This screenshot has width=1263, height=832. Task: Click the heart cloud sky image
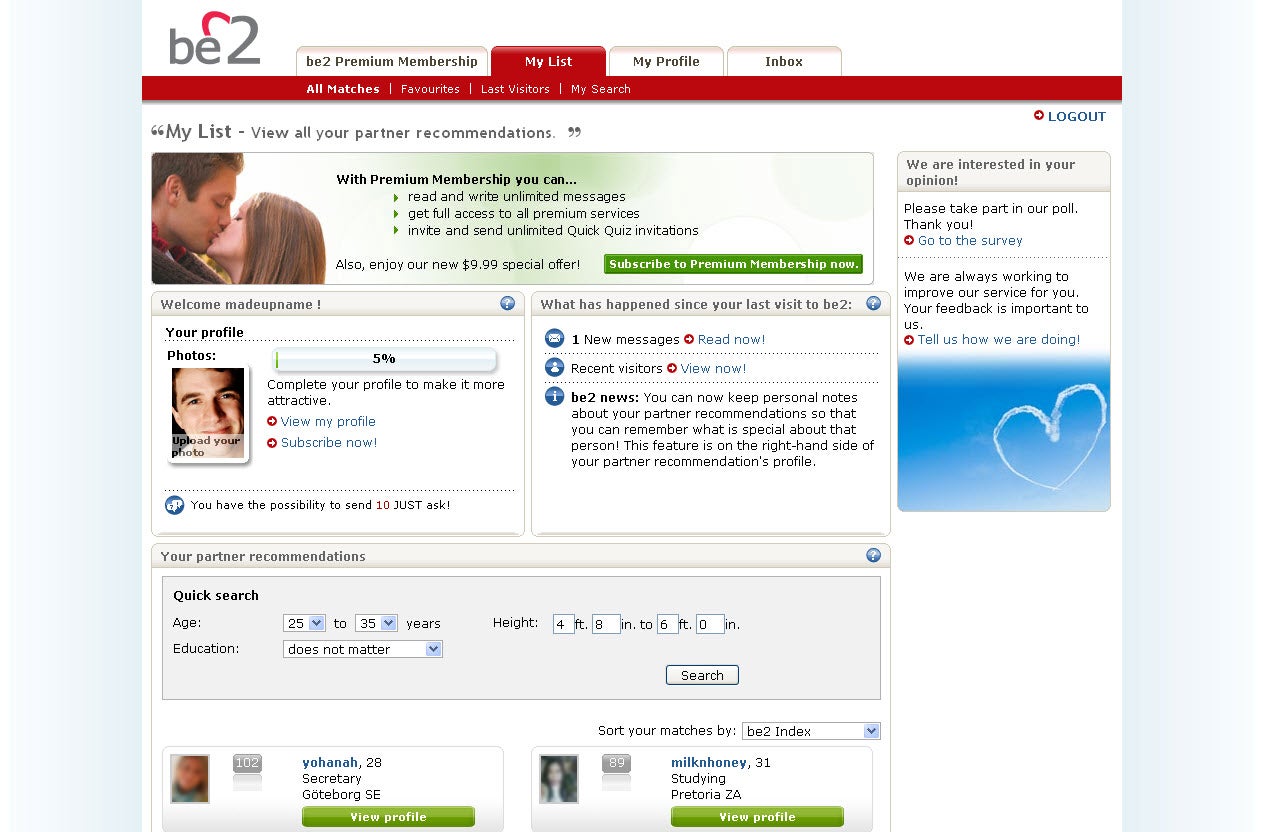coord(1004,432)
